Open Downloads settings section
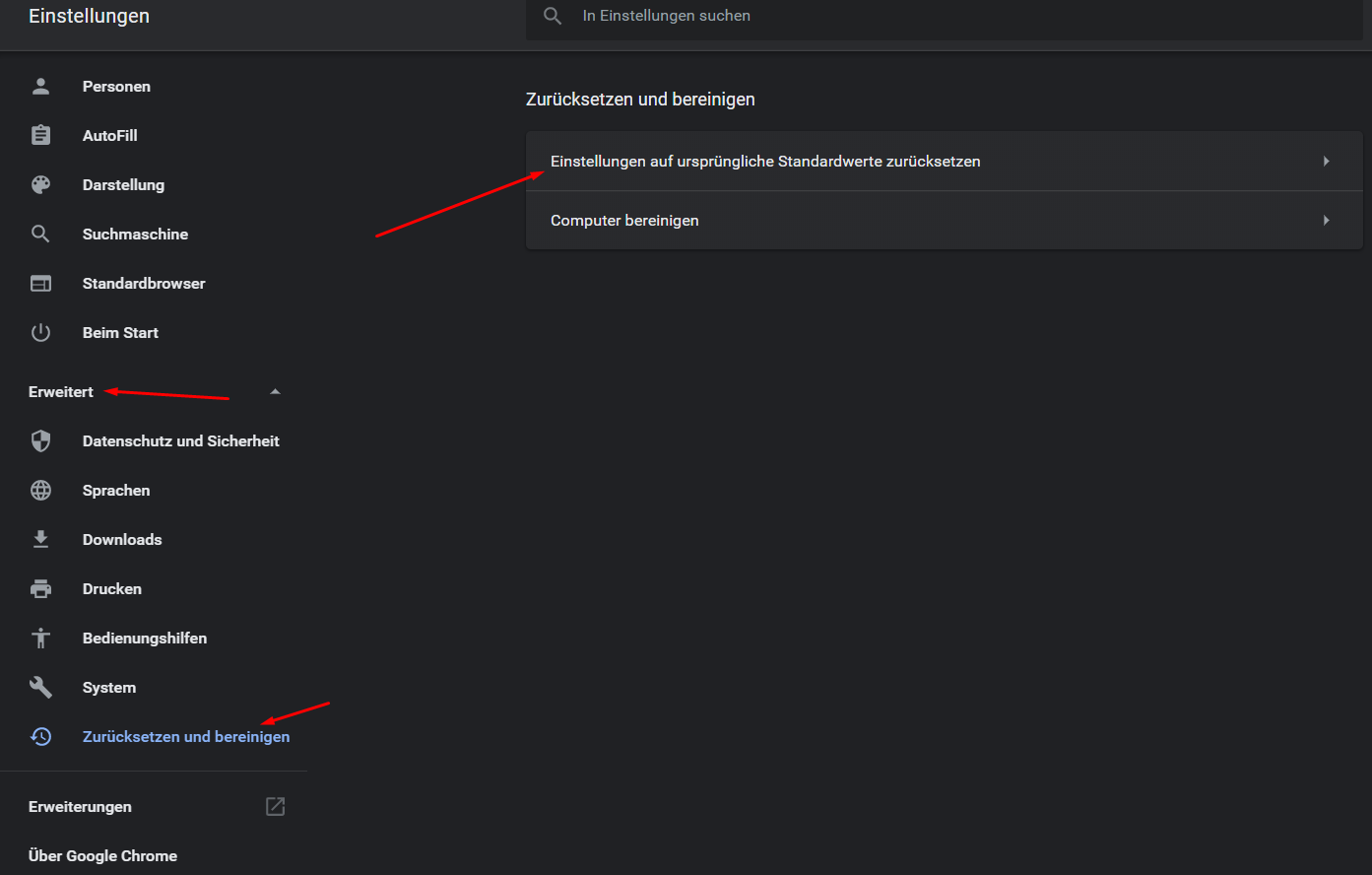 click(x=122, y=539)
